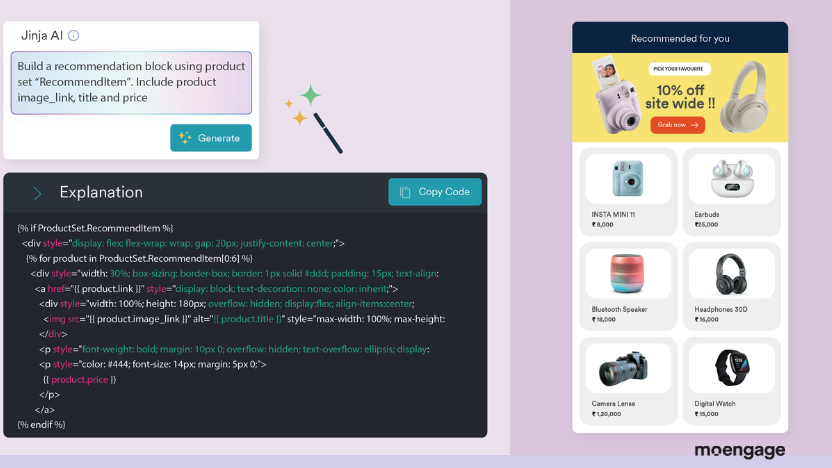Click the copy icon in Copy Code
This screenshot has height=468, width=832.
[405, 192]
